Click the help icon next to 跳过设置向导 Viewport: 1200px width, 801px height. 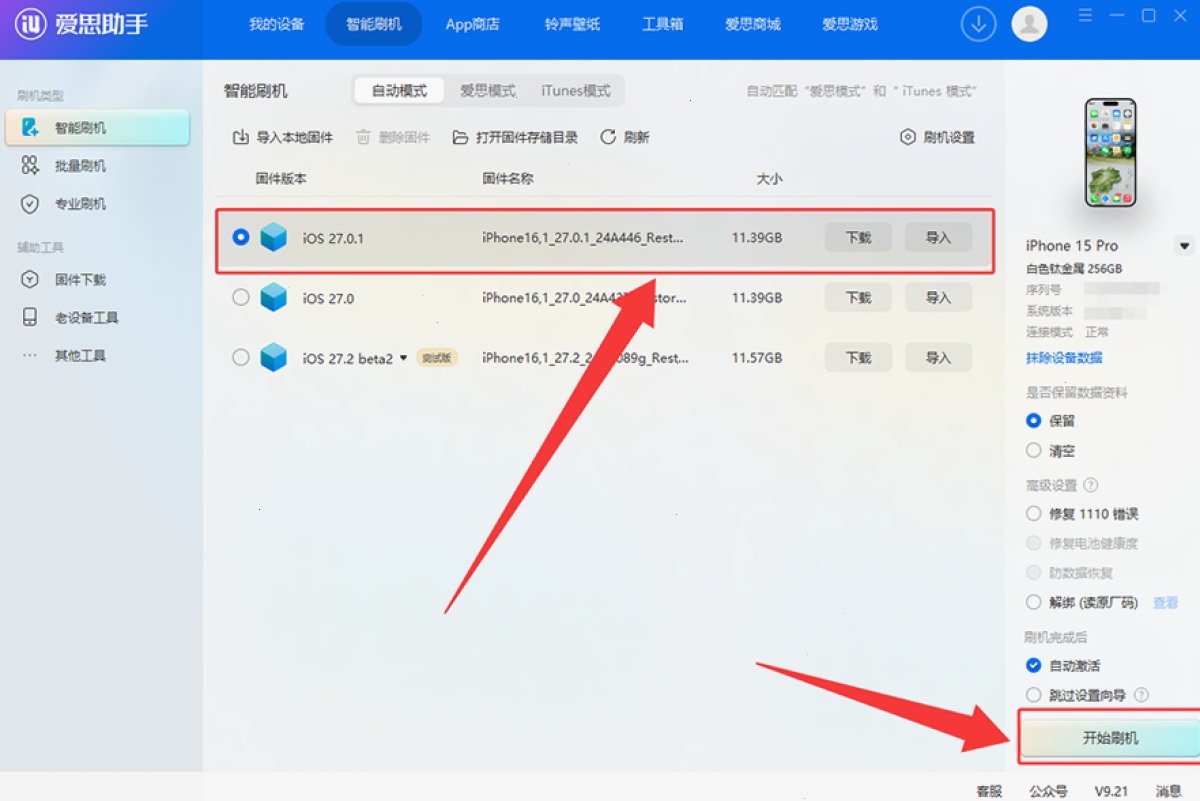click(x=1141, y=695)
